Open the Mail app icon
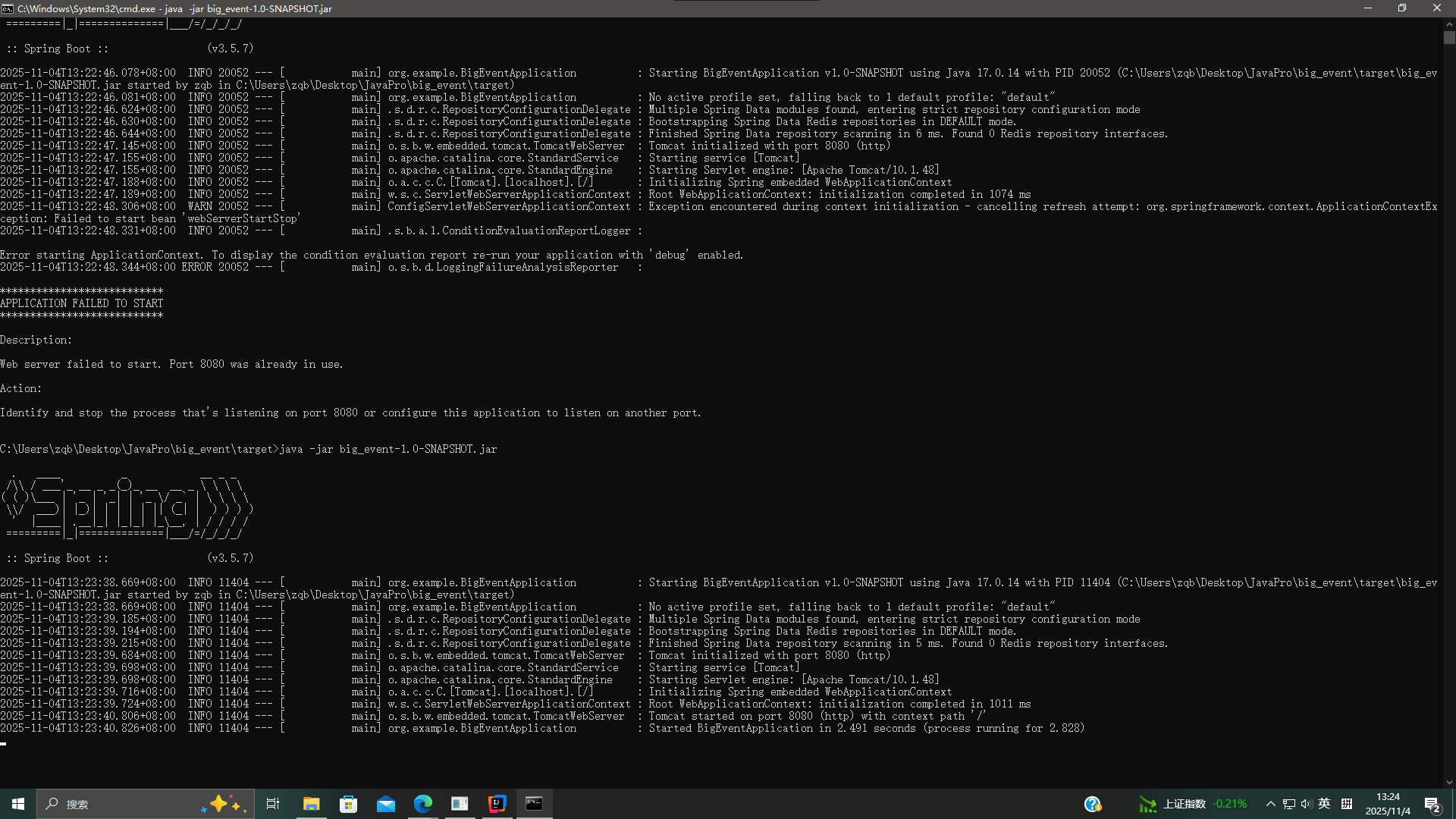 [x=385, y=804]
